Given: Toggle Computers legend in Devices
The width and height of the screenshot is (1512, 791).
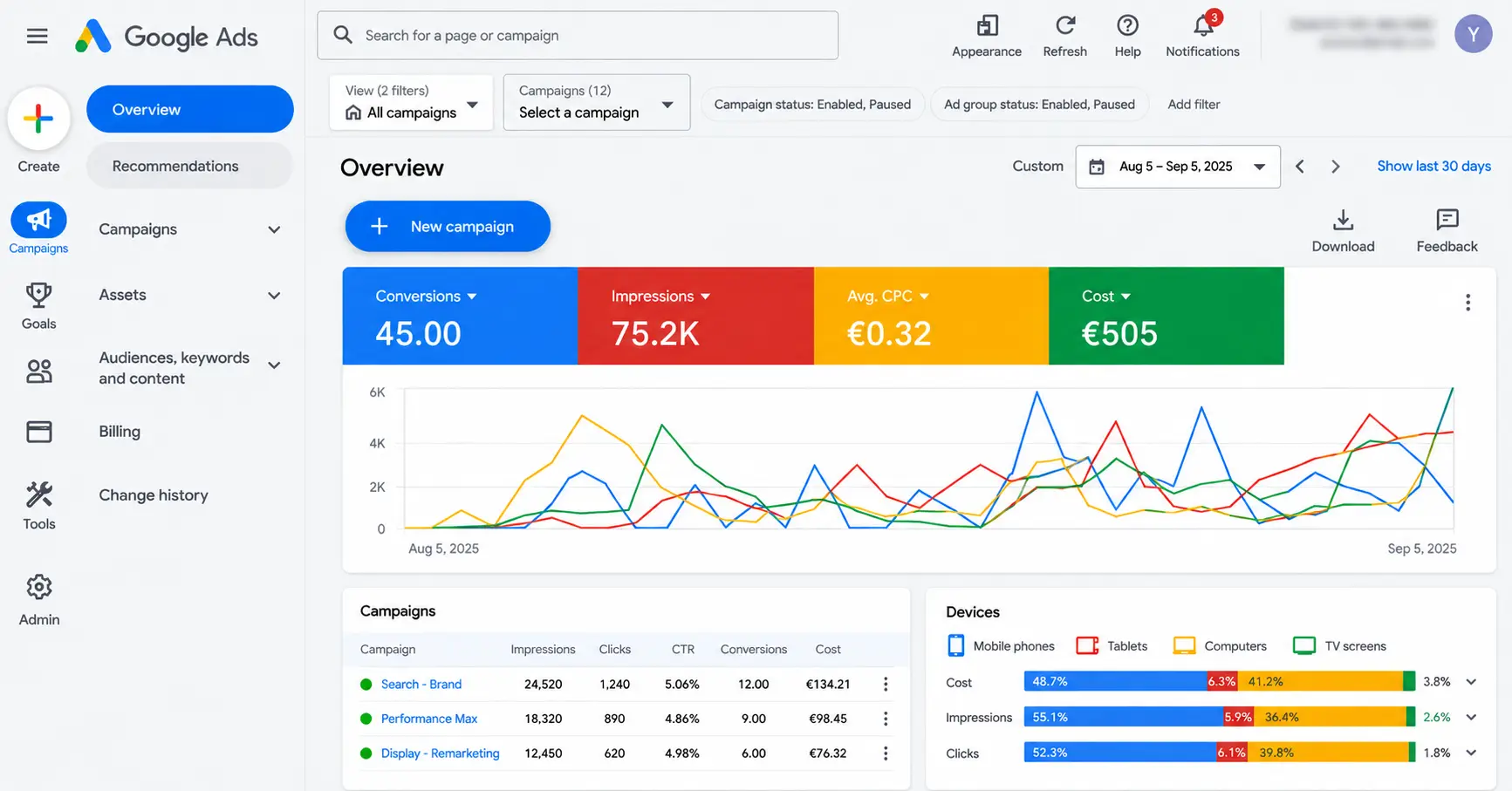Looking at the screenshot, I should click(1220, 646).
